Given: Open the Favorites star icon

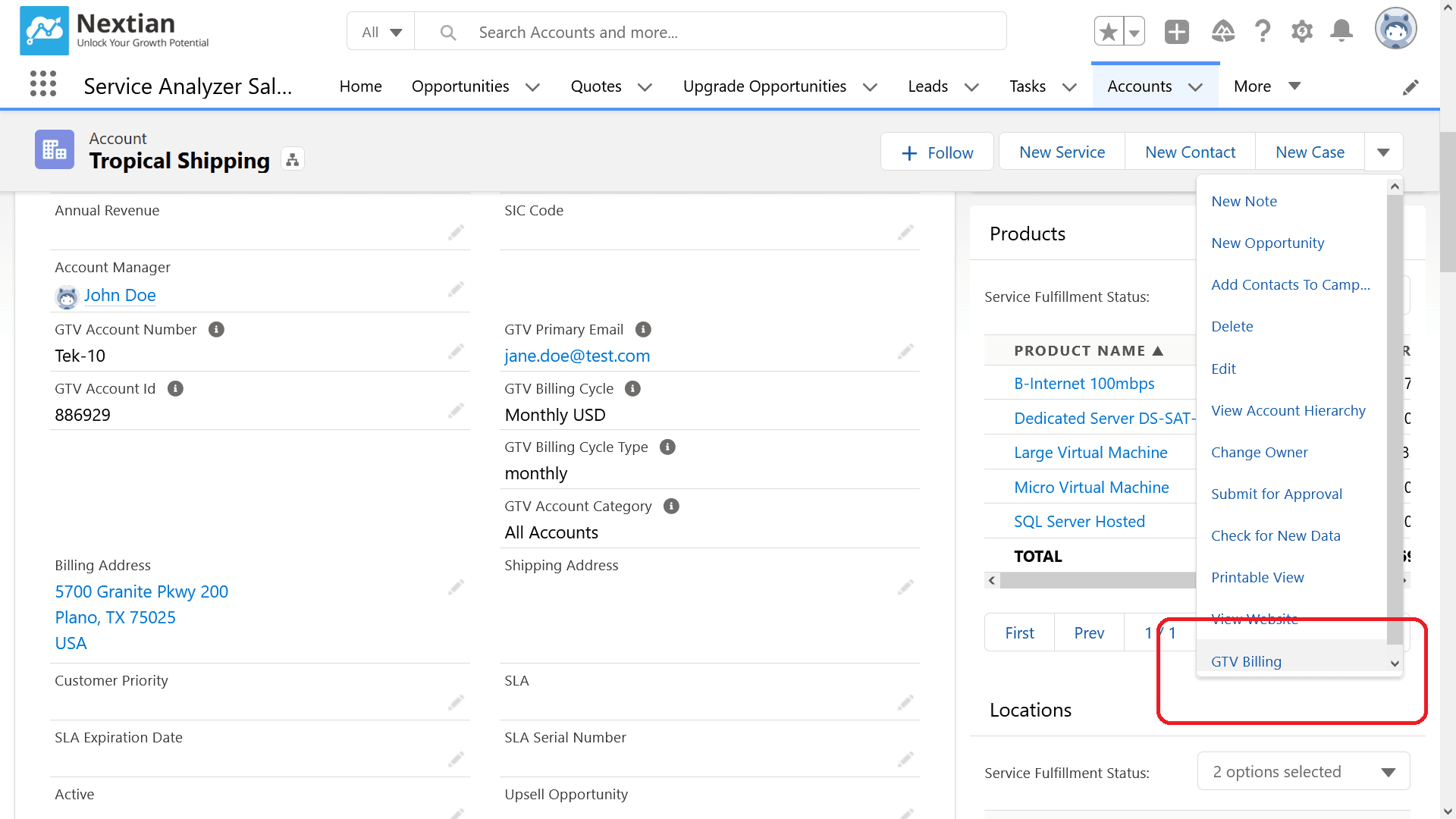Looking at the screenshot, I should pos(1109,32).
